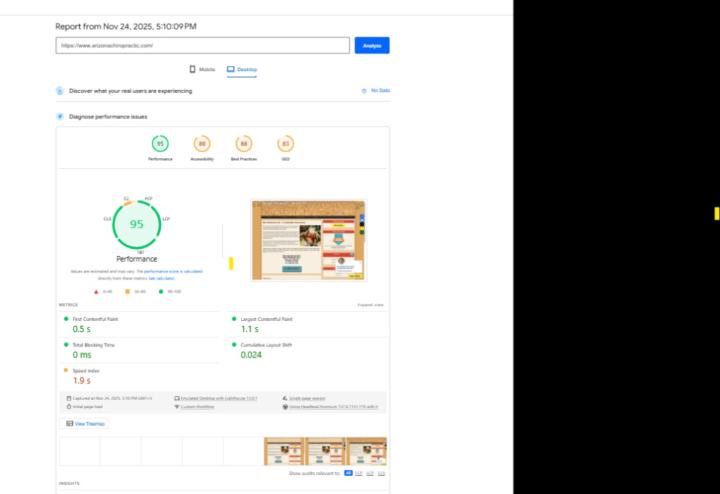Switch to the Mobile tab

pos(202,69)
